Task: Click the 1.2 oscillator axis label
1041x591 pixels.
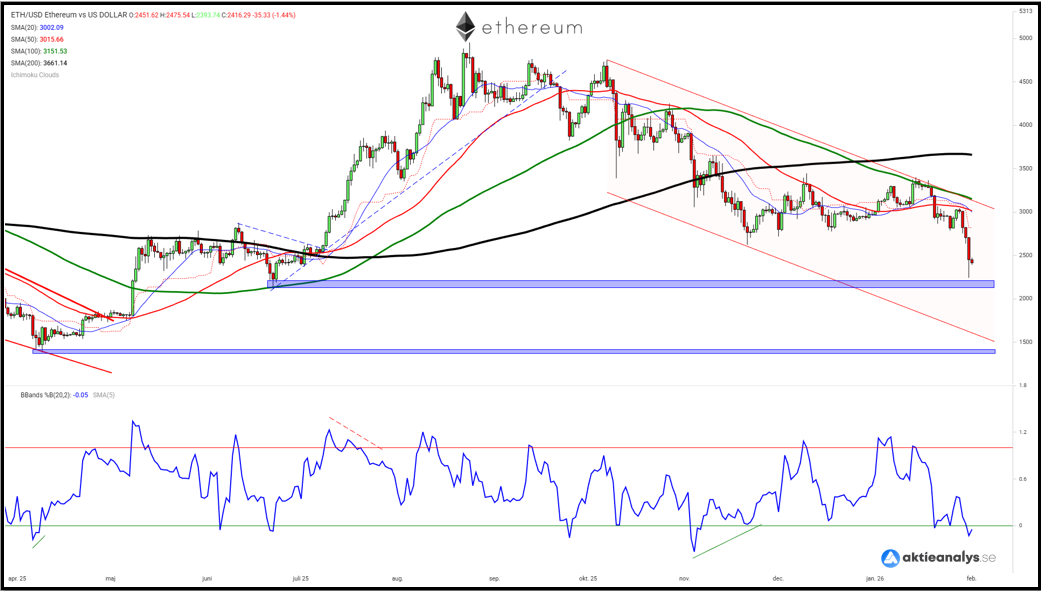Action: [x=1022, y=432]
